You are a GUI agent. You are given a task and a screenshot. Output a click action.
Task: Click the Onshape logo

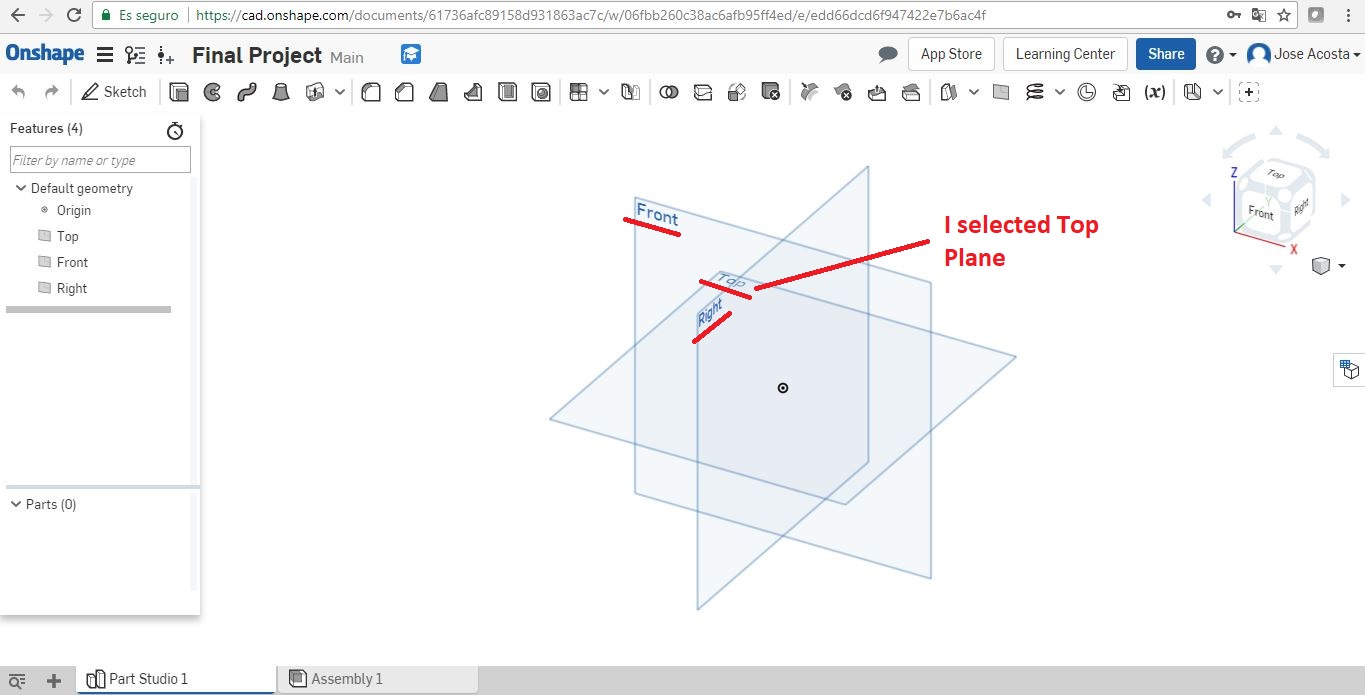45,54
